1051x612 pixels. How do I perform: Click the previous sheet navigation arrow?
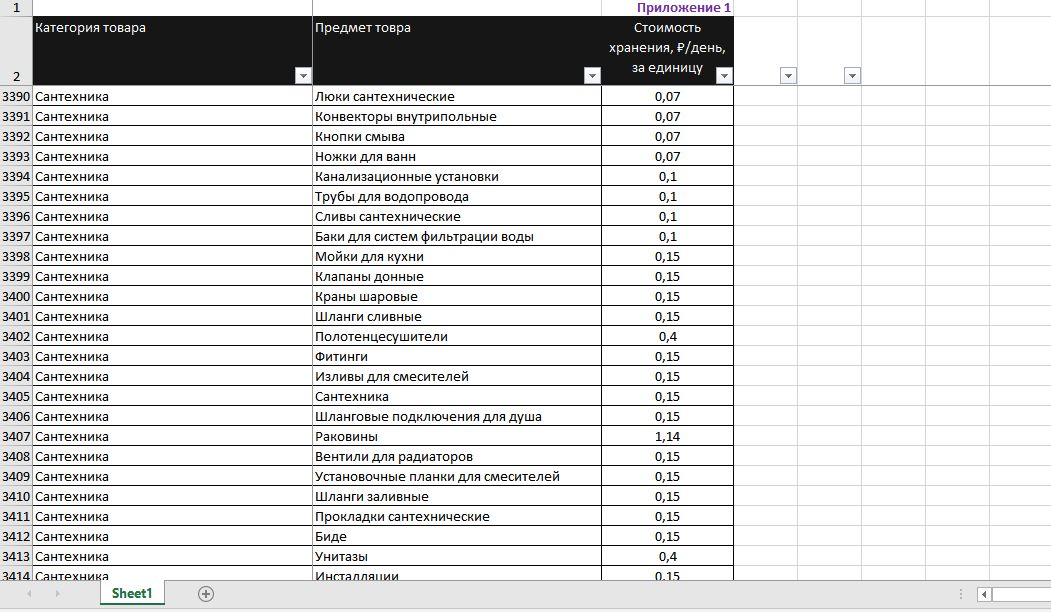click(x=29, y=594)
